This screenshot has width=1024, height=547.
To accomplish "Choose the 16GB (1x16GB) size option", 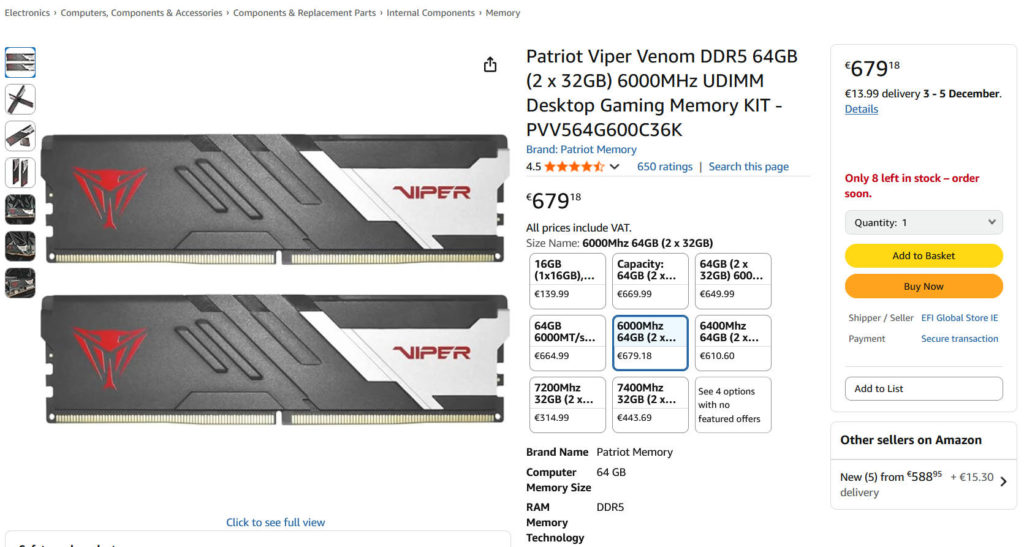I will pos(567,280).
